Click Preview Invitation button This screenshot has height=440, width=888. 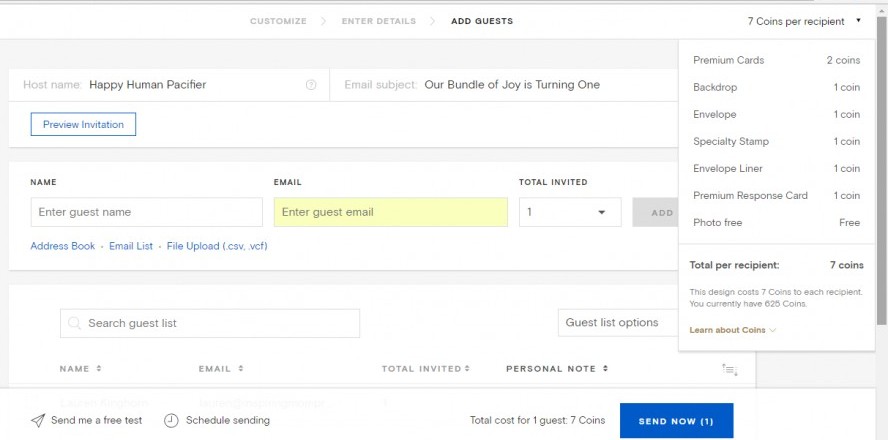(83, 125)
